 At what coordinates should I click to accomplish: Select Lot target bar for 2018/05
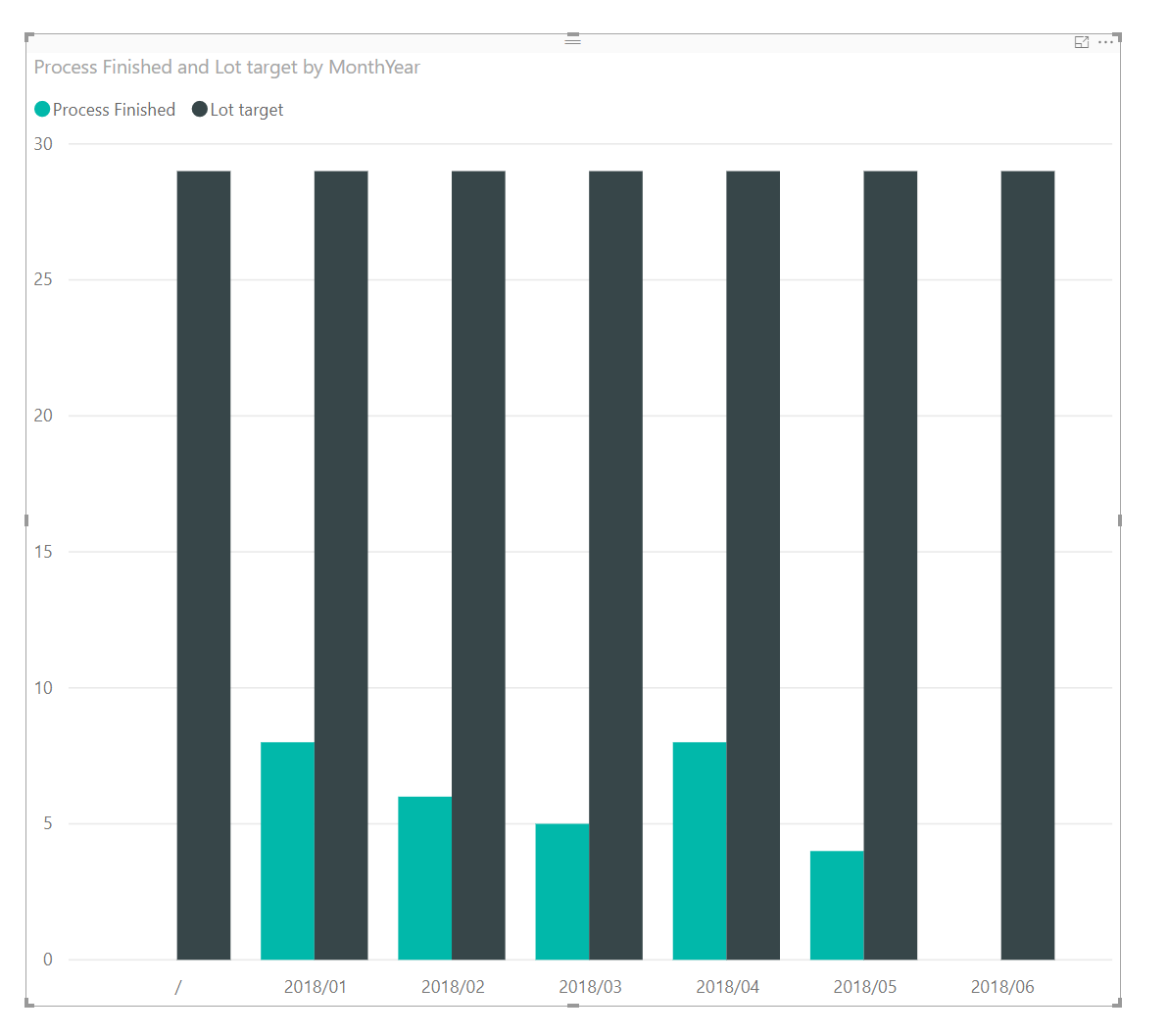click(891, 565)
